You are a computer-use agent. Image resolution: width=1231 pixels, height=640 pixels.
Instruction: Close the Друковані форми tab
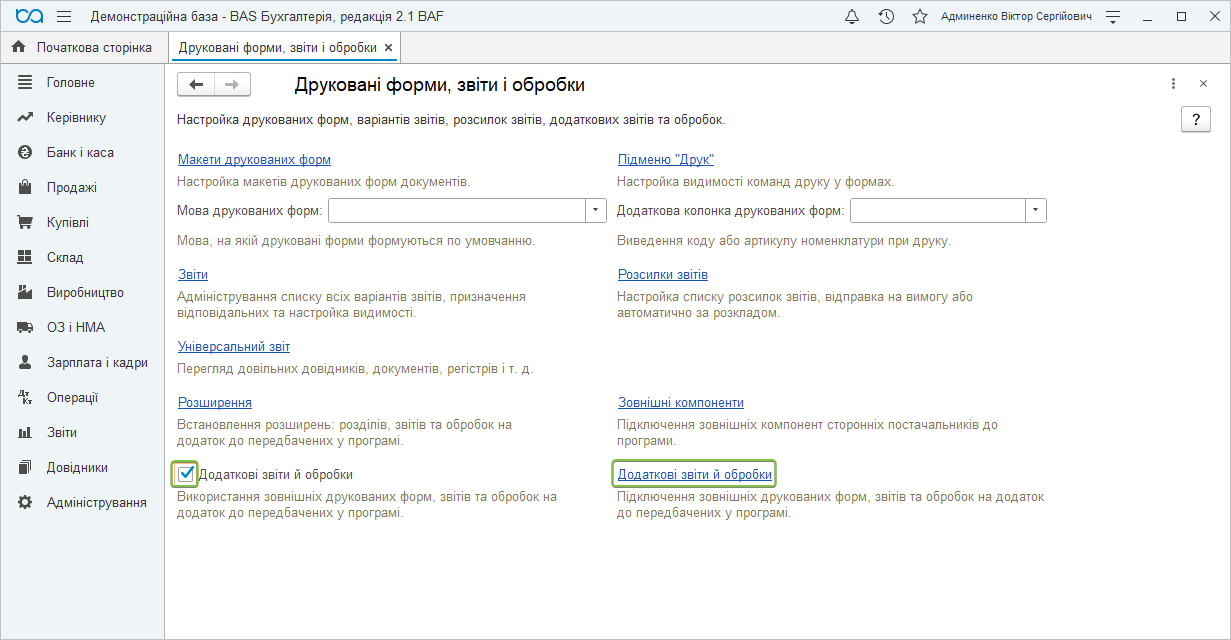pyautogui.click(x=389, y=47)
